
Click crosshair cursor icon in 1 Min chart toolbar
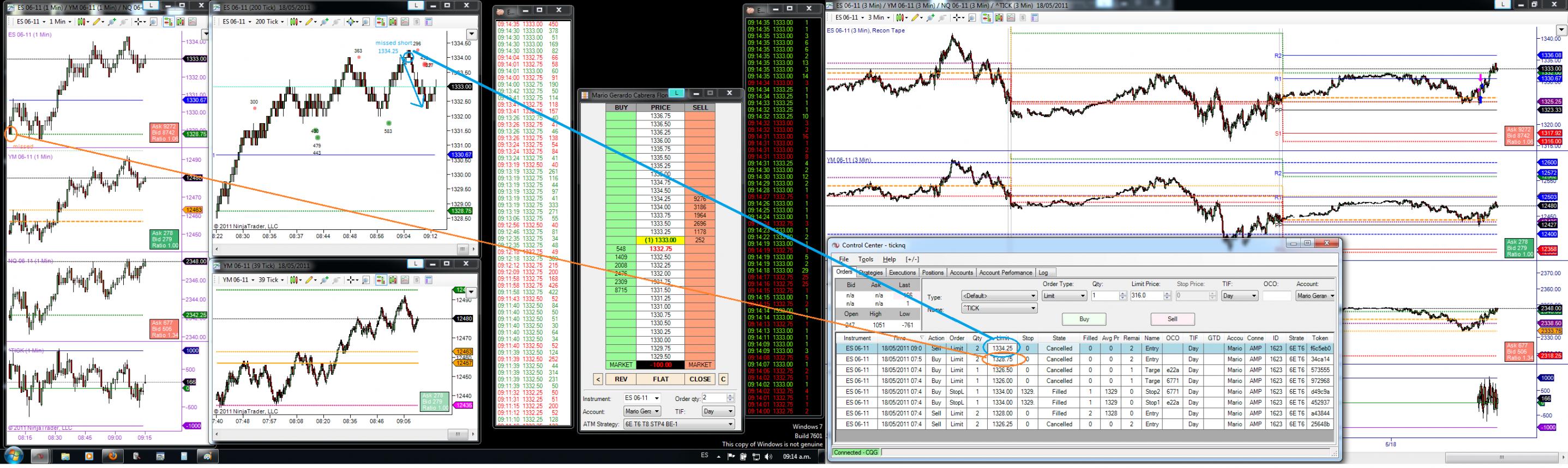click(138, 21)
